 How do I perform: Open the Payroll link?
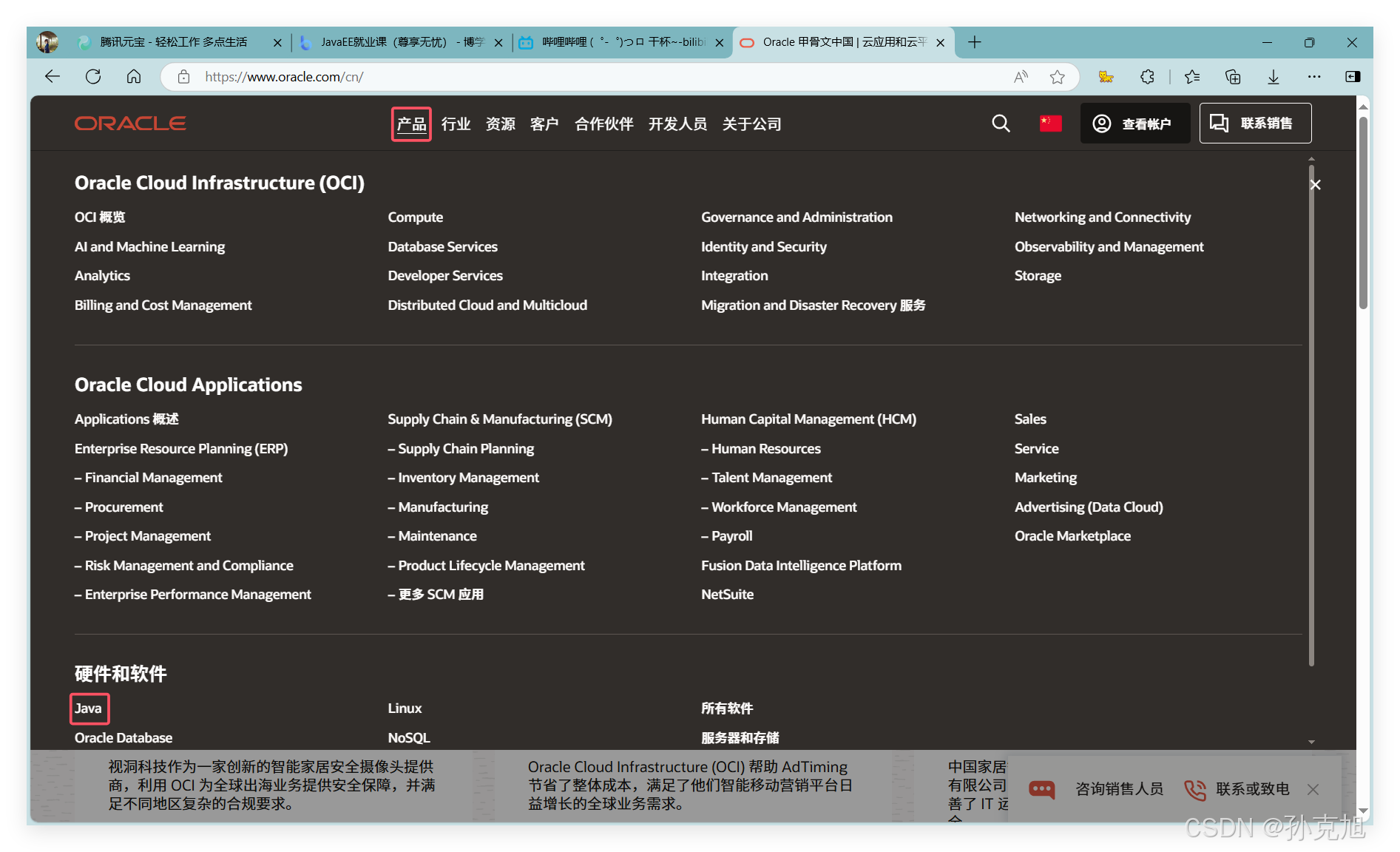[x=726, y=536]
